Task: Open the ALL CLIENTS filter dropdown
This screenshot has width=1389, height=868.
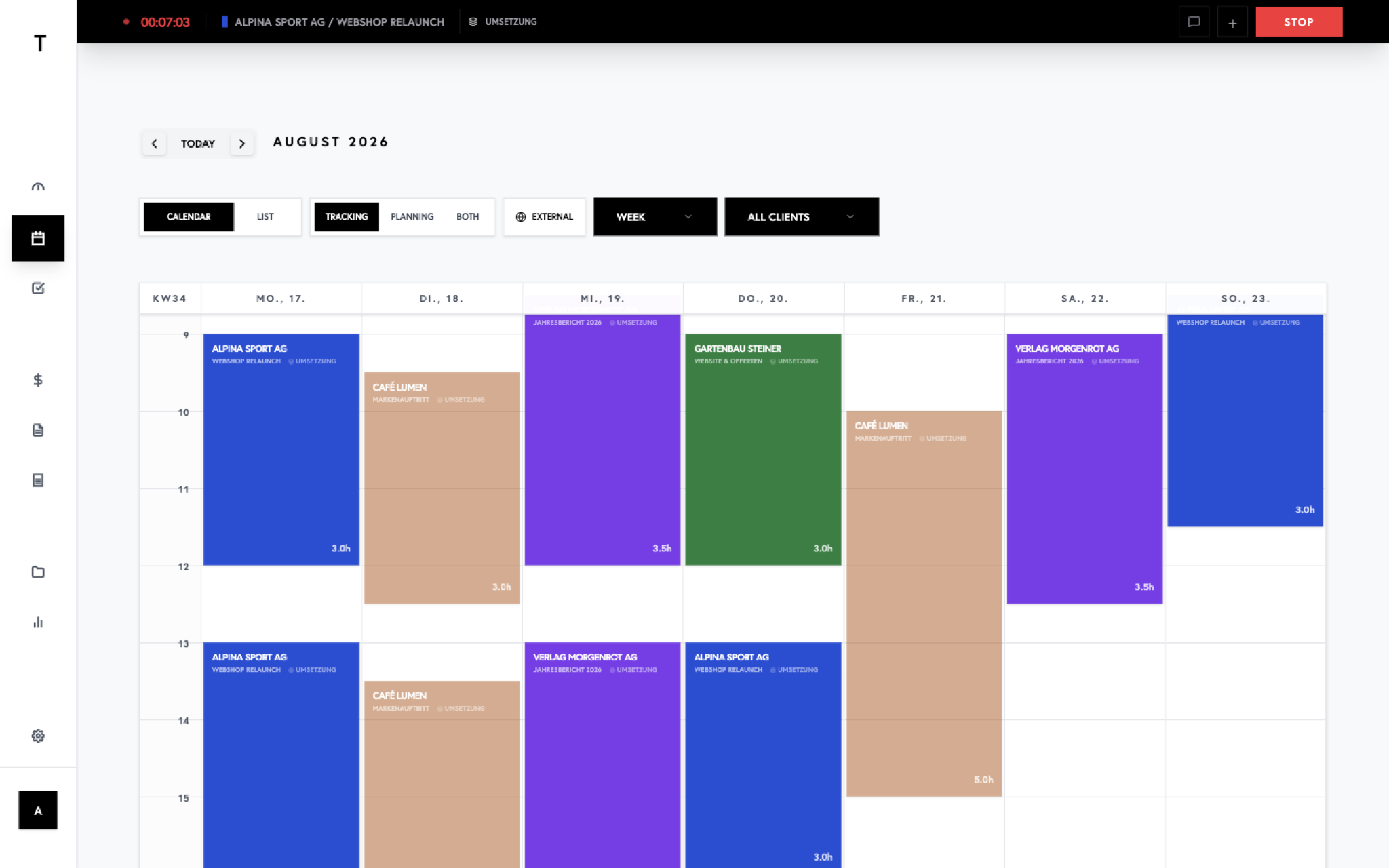Action: point(802,217)
